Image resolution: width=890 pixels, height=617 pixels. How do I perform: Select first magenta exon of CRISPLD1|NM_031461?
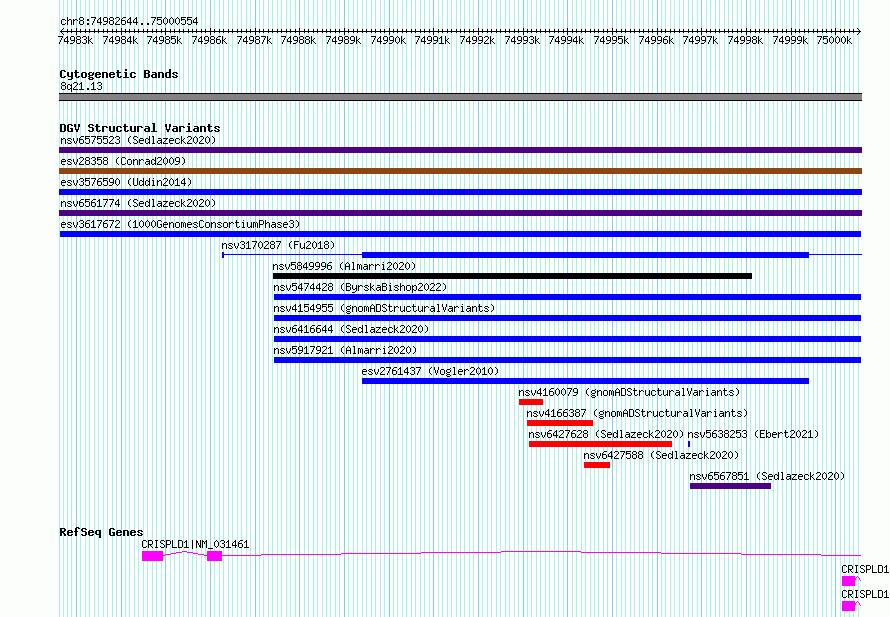153,556
